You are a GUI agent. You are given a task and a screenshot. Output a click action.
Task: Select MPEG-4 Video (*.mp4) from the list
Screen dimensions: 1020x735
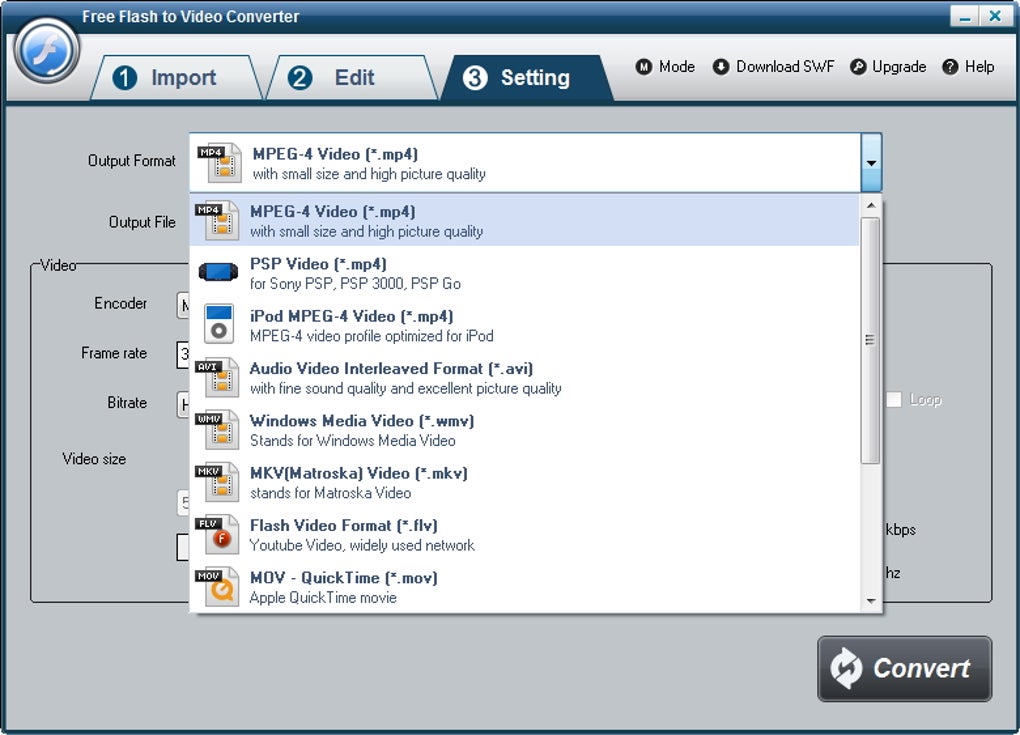(524, 220)
